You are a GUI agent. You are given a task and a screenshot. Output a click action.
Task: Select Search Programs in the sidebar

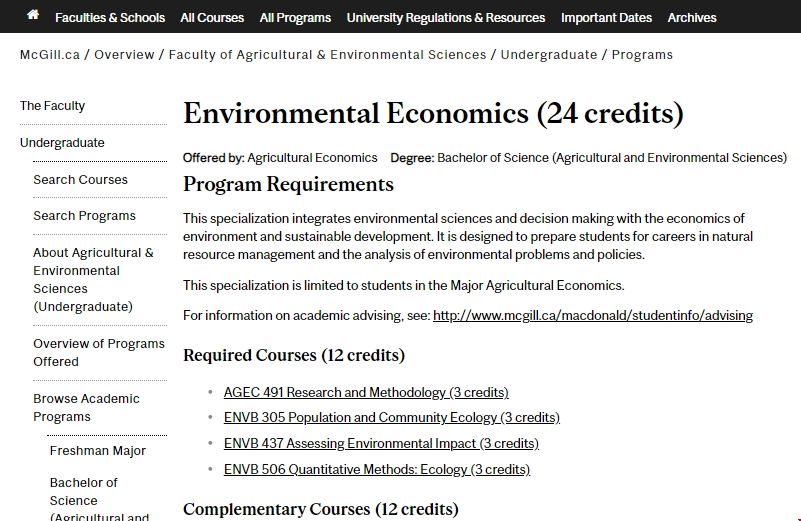[x=84, y=216]
